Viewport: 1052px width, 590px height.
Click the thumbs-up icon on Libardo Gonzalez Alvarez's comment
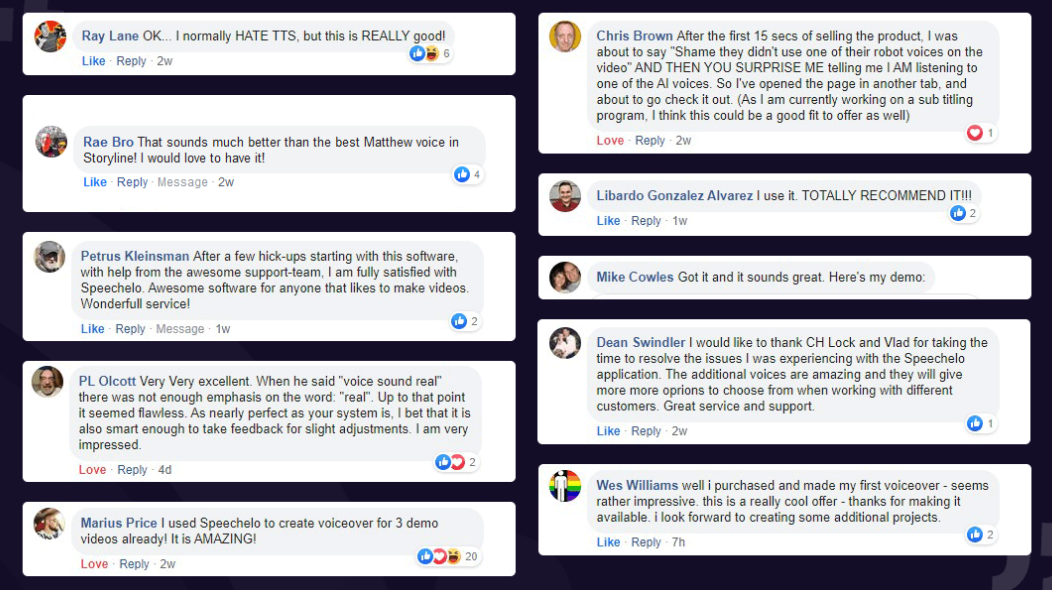pos(957,213)
